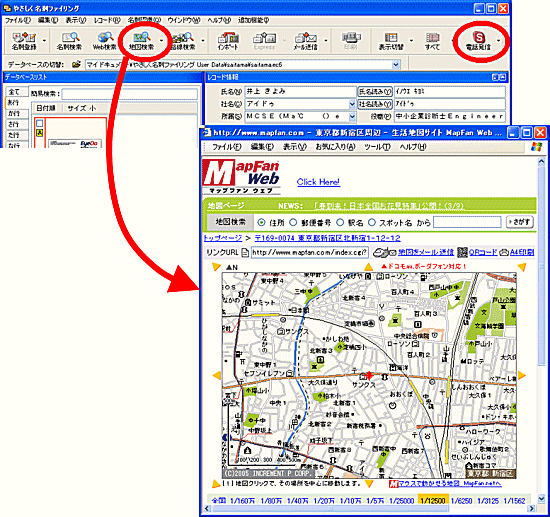Expand the 名刺登録 dropdown arrow
The width and height of the screenshot is (550, 517).
click(44, 41)
